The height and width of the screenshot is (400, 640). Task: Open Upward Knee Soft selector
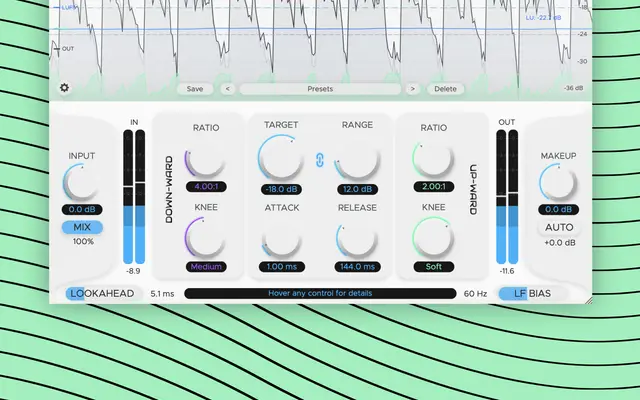click(x=433, y=267)
